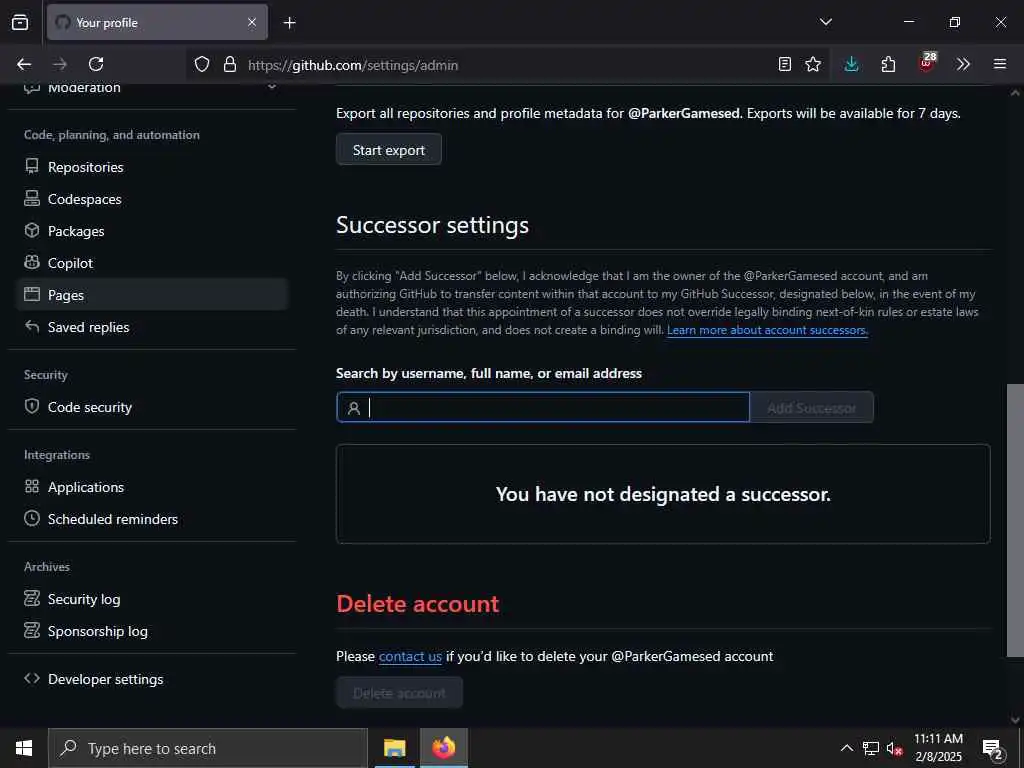Click the Security log icon
Viewport: 1024px width, 768px height.
tap(31, 598)
